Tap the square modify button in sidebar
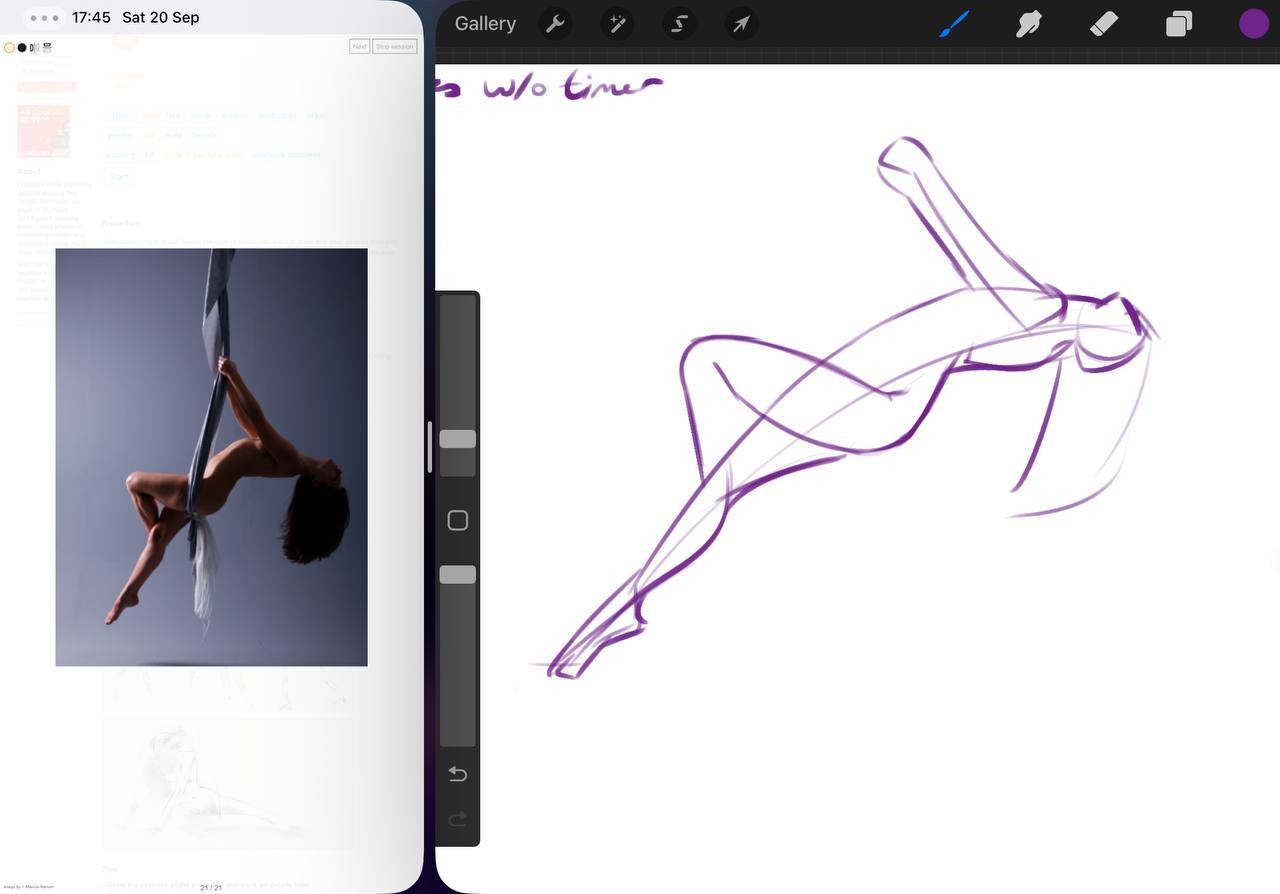The image size is (1280, 894). tap(457, 520)
